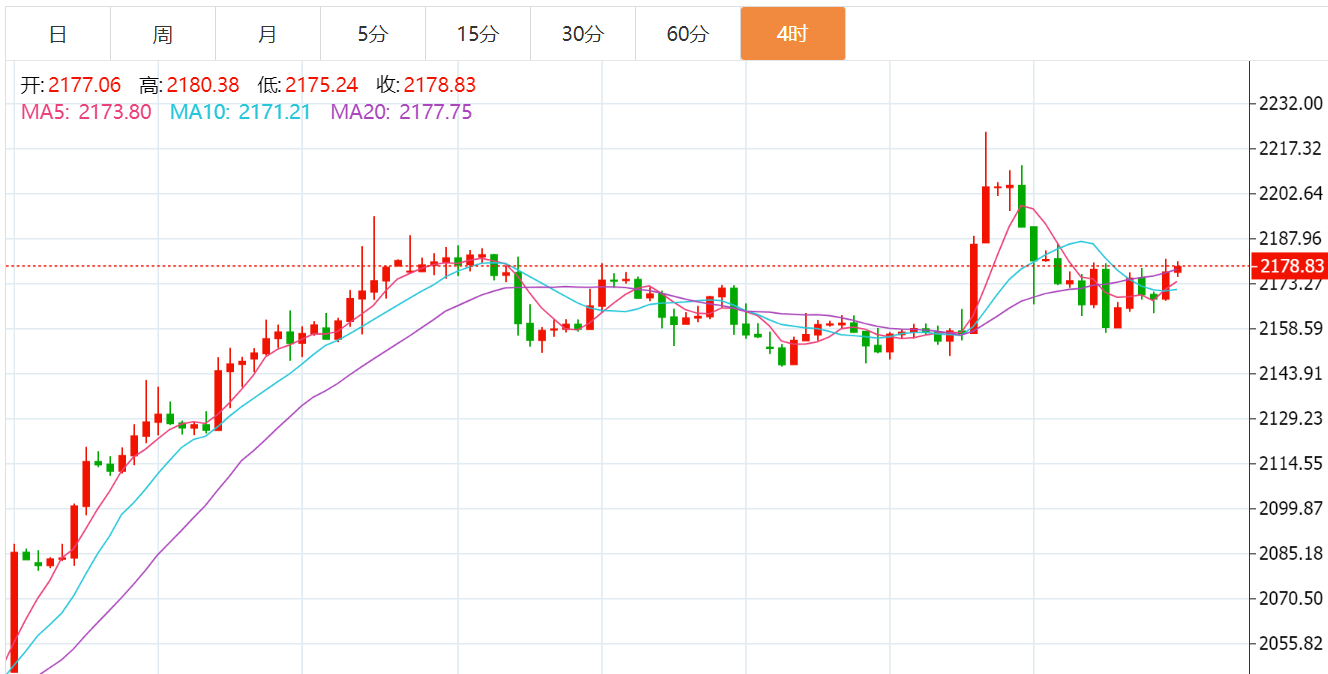Click the 2099.87 price axis label
Screen dimensions: 1328x674
(1292, 508)
